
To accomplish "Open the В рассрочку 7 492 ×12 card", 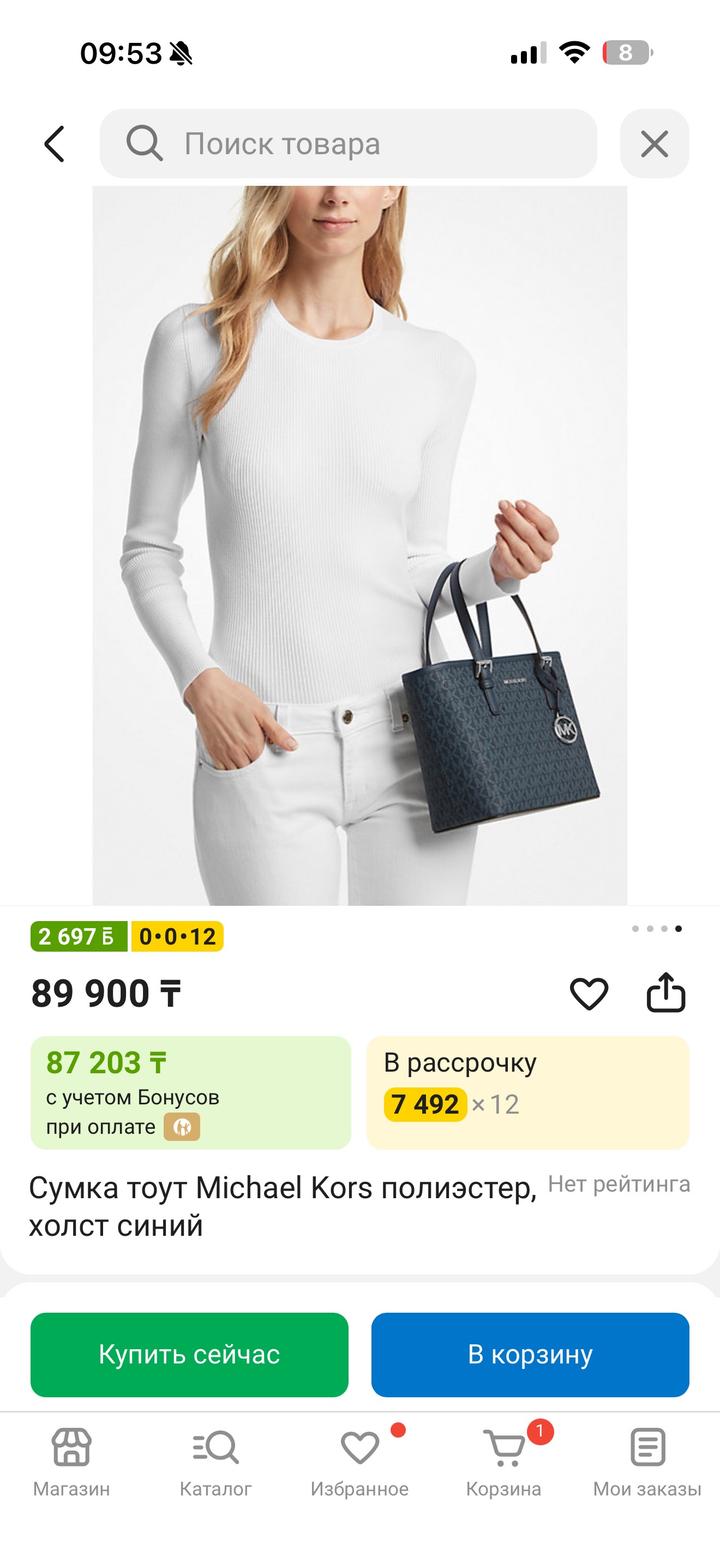I will 528,1093.
